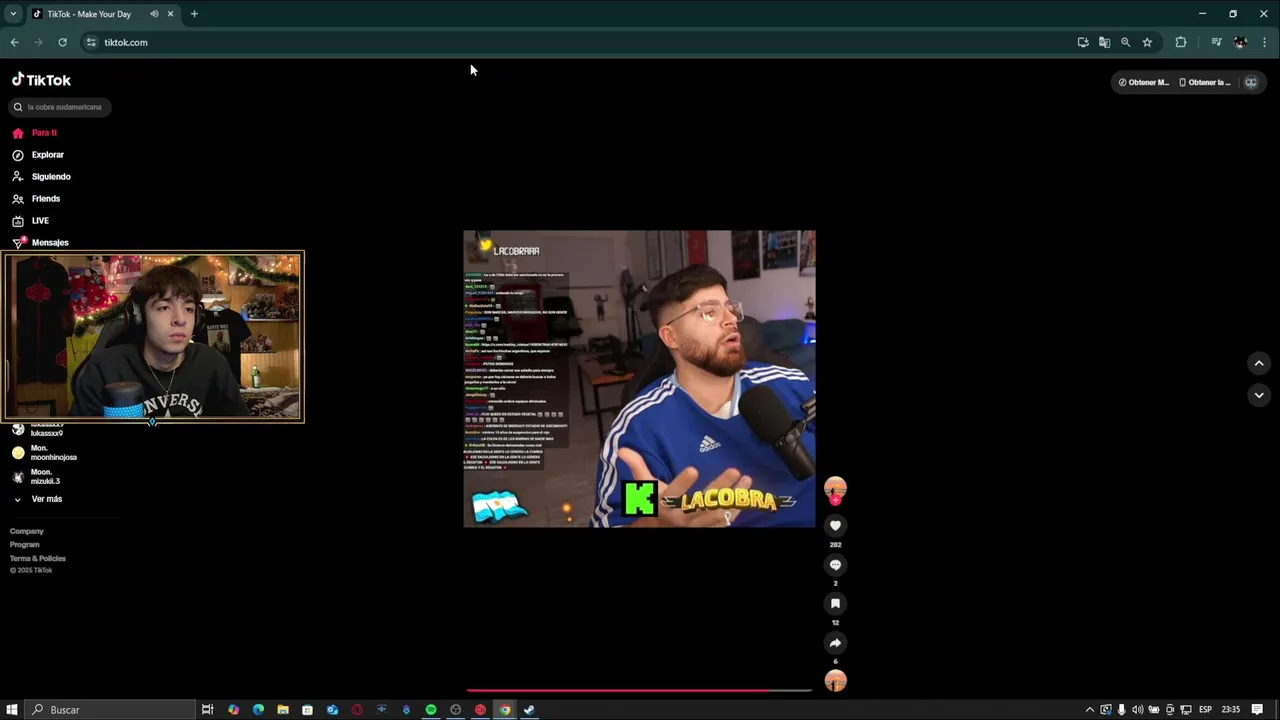
Task: Translate this page icon
Action: (1104, 42)
